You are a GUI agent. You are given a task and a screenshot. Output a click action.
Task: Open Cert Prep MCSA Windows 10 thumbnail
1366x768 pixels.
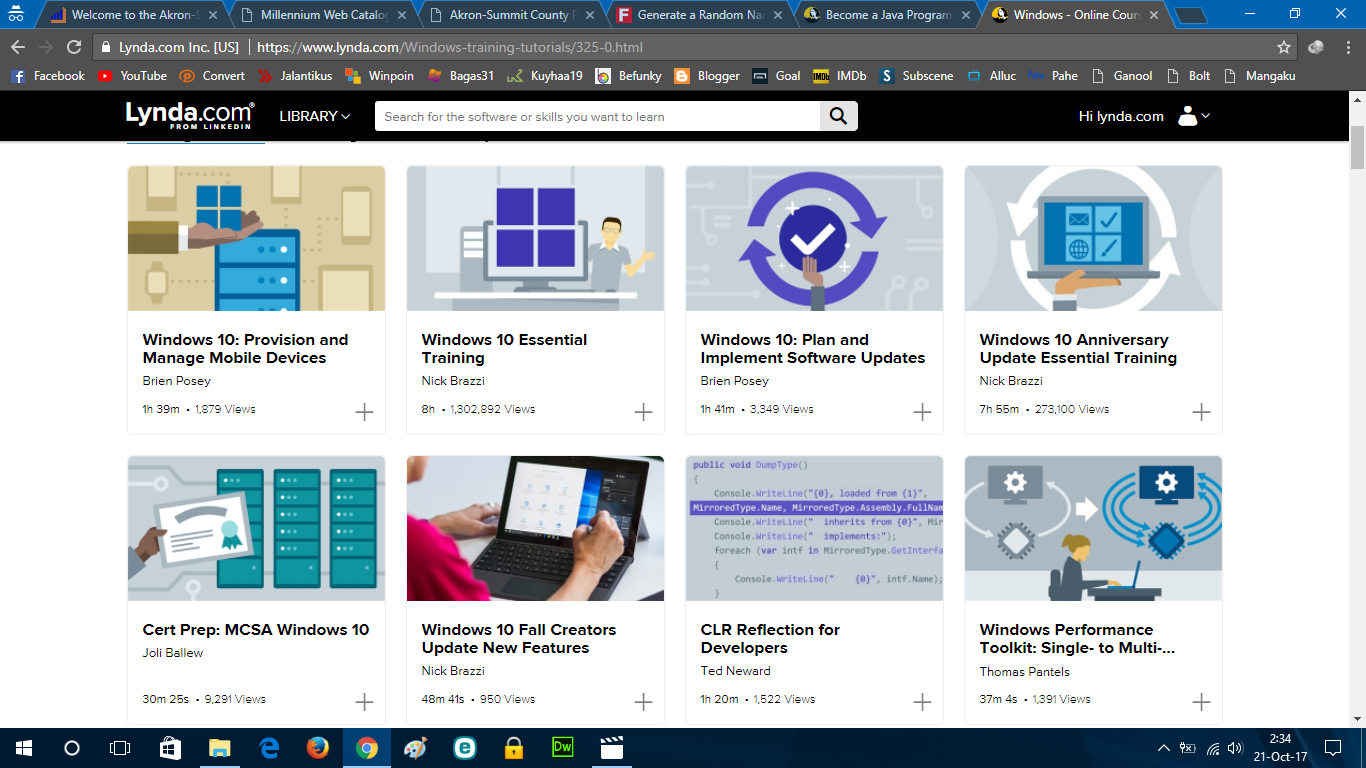[256, 528]
